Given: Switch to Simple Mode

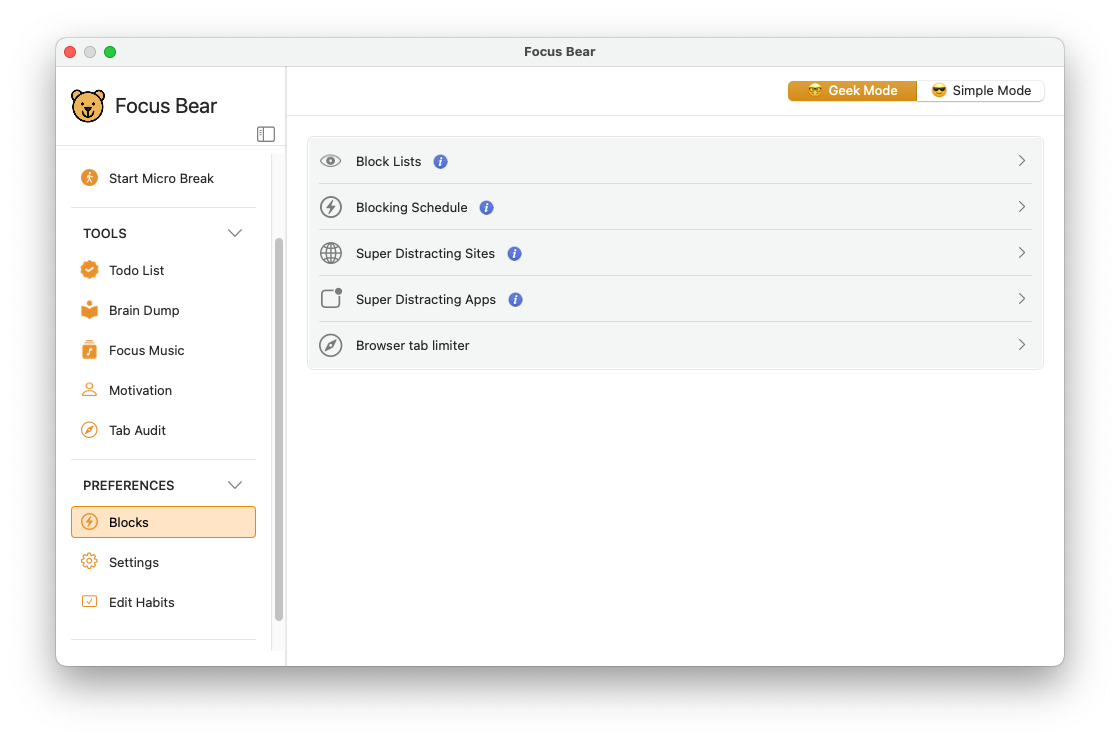Looking at the screenshot, I should [x=981, y=91].
